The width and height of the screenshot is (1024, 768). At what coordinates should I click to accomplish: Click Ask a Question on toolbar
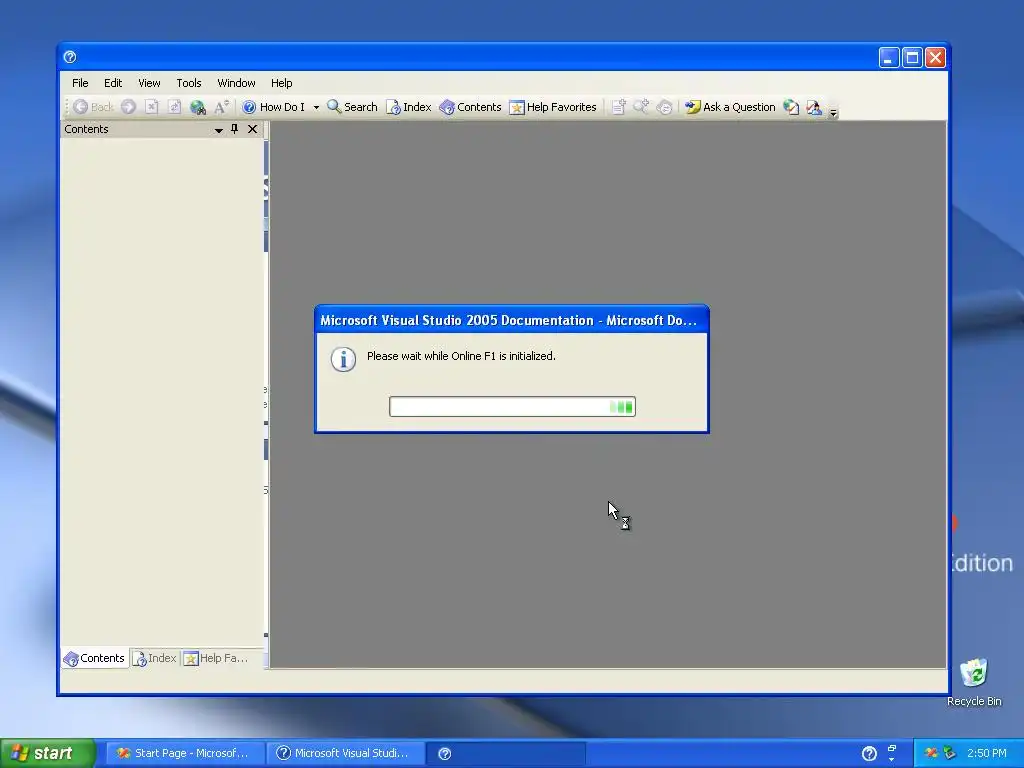(x=730, y=107)
